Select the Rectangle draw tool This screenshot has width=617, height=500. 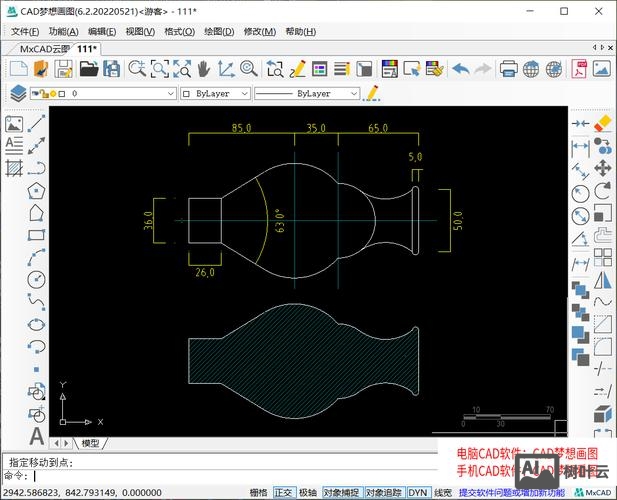click(x=37, y=235)
